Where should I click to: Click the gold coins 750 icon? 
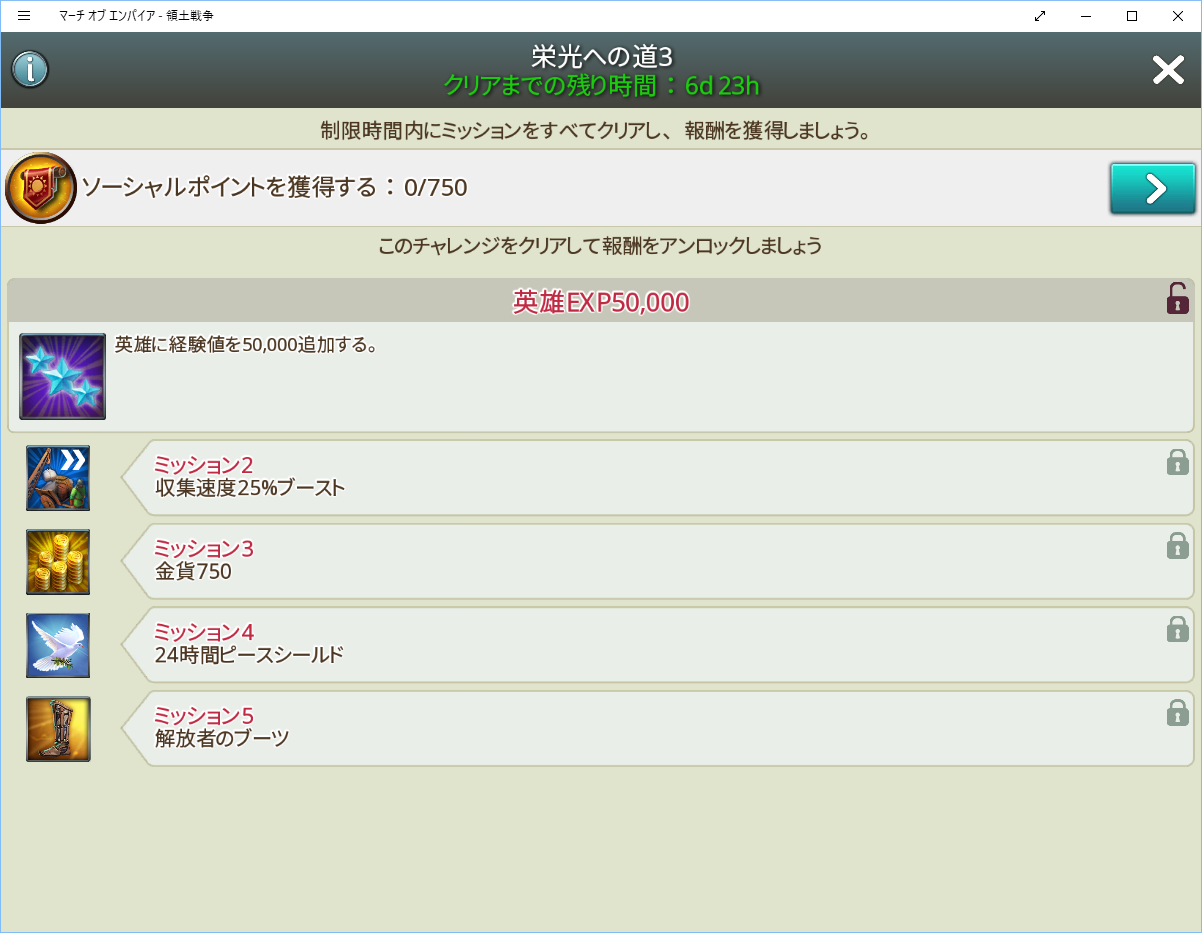[x=58, y=562]
